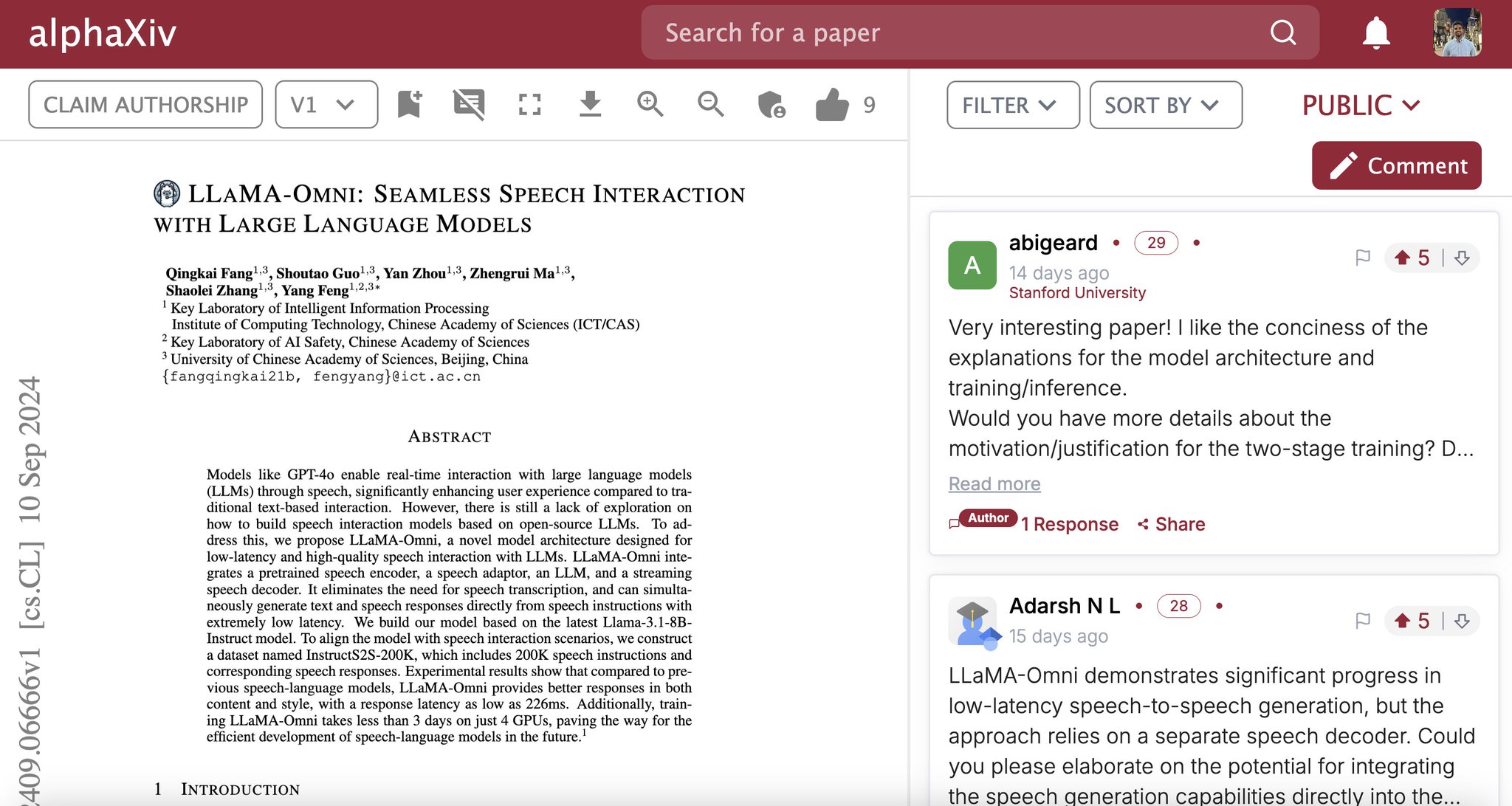1512x806 pixels.
Task: Click Read more on abigeard's comment
Action: 994,484
